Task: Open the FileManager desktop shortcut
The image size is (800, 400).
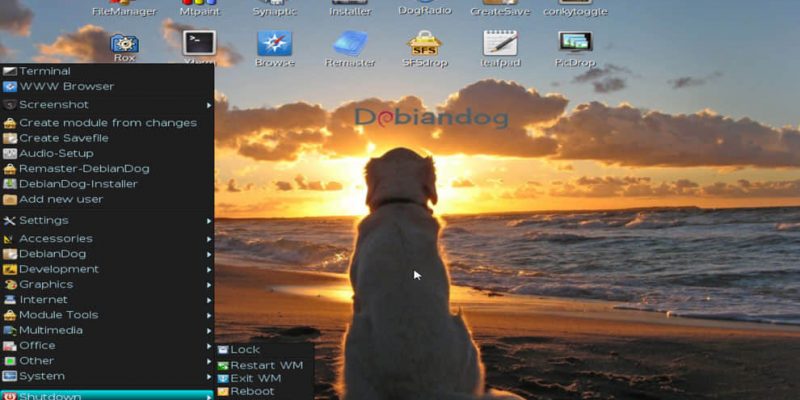Action: [x=124, y=8]
